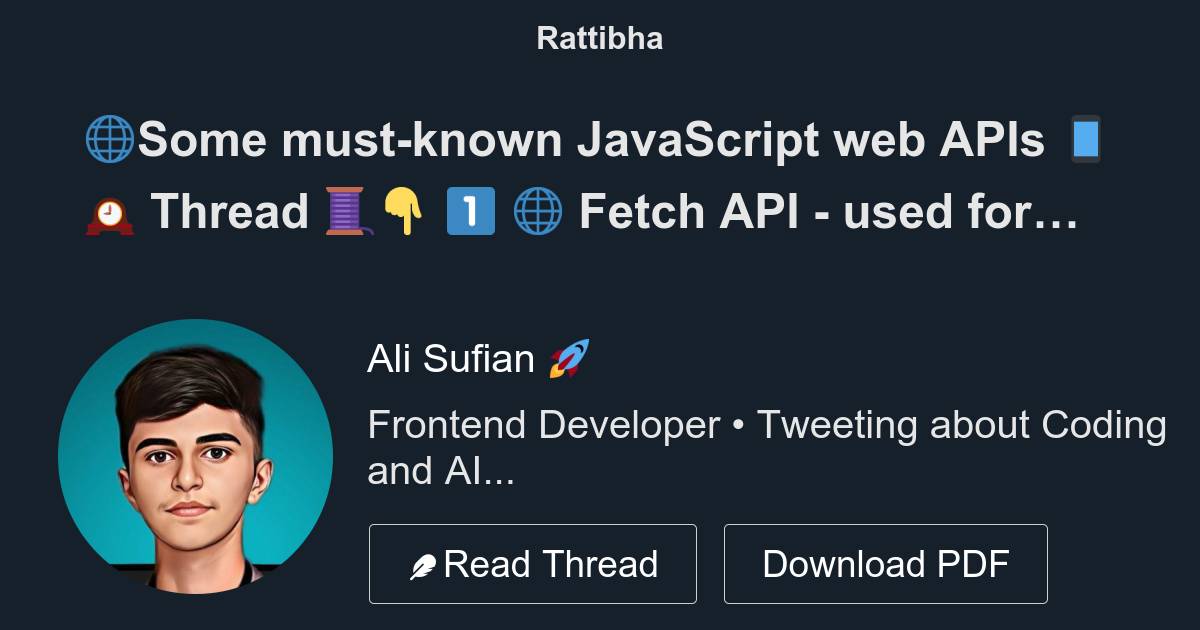Click Ali Sufian's circular profile picture

pyautogui.click(x=199, y=459)
